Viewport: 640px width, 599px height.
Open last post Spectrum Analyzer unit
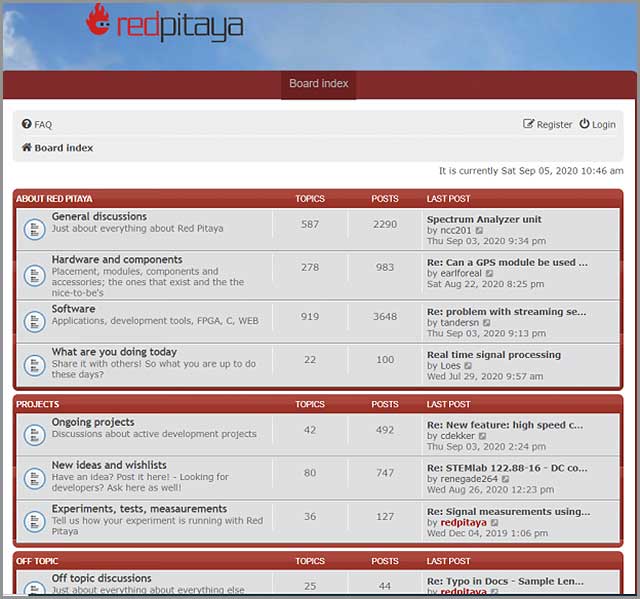[484, 220]
